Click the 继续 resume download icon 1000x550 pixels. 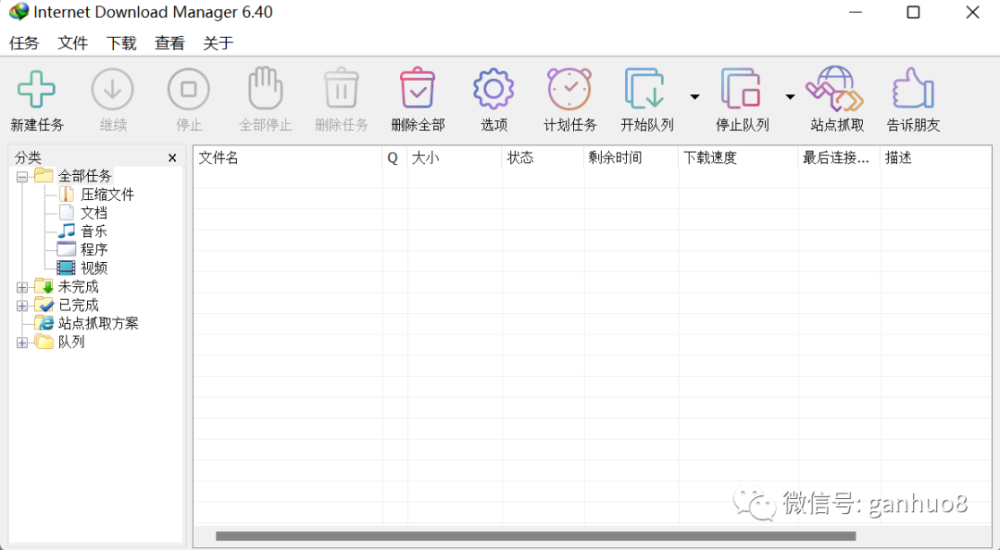112,89
